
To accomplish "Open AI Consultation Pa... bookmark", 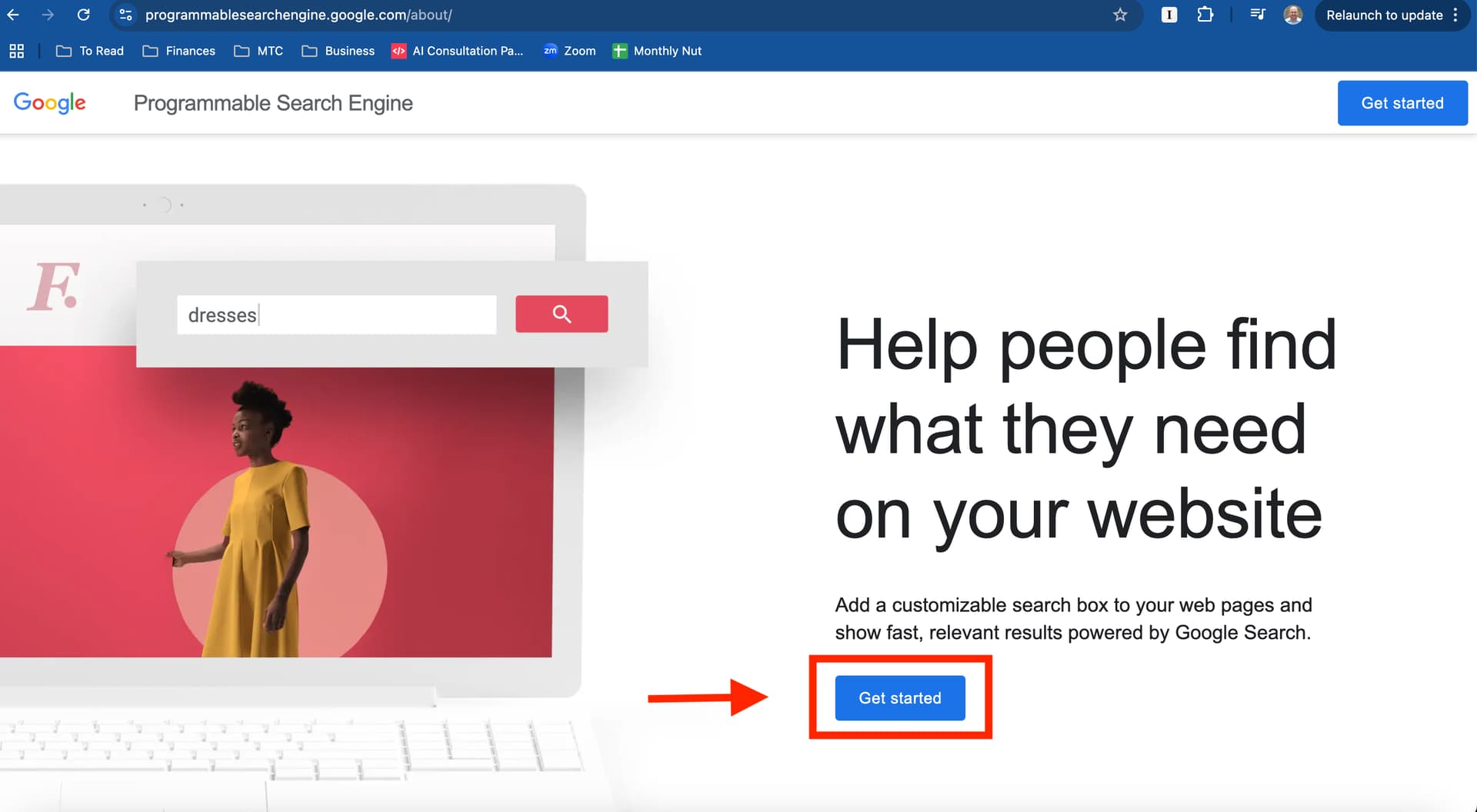I will pos(457,51).
